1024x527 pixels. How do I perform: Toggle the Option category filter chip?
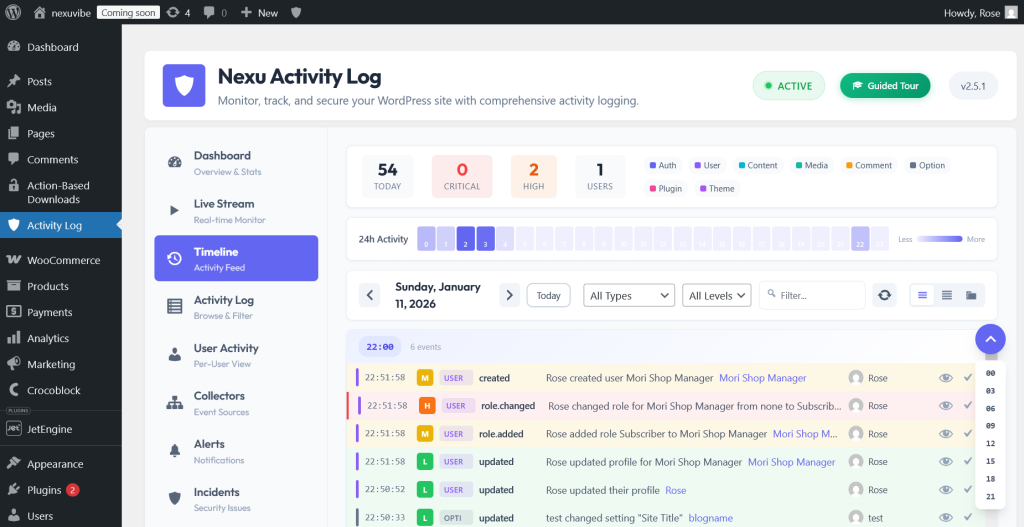coord(927,165)
